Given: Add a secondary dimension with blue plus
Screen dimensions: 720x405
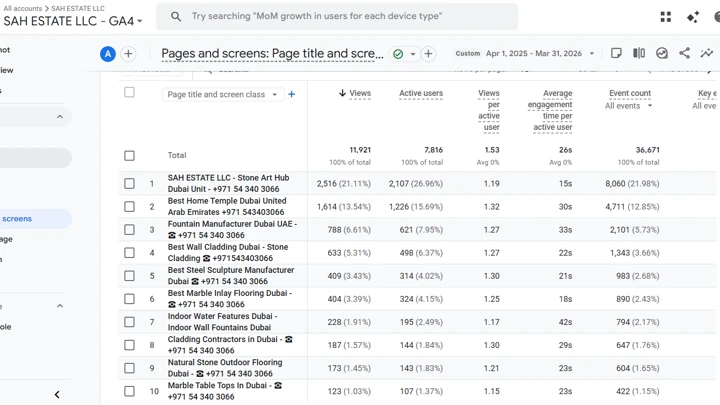Looking at the screenshot, I should [x=292, y=94].
